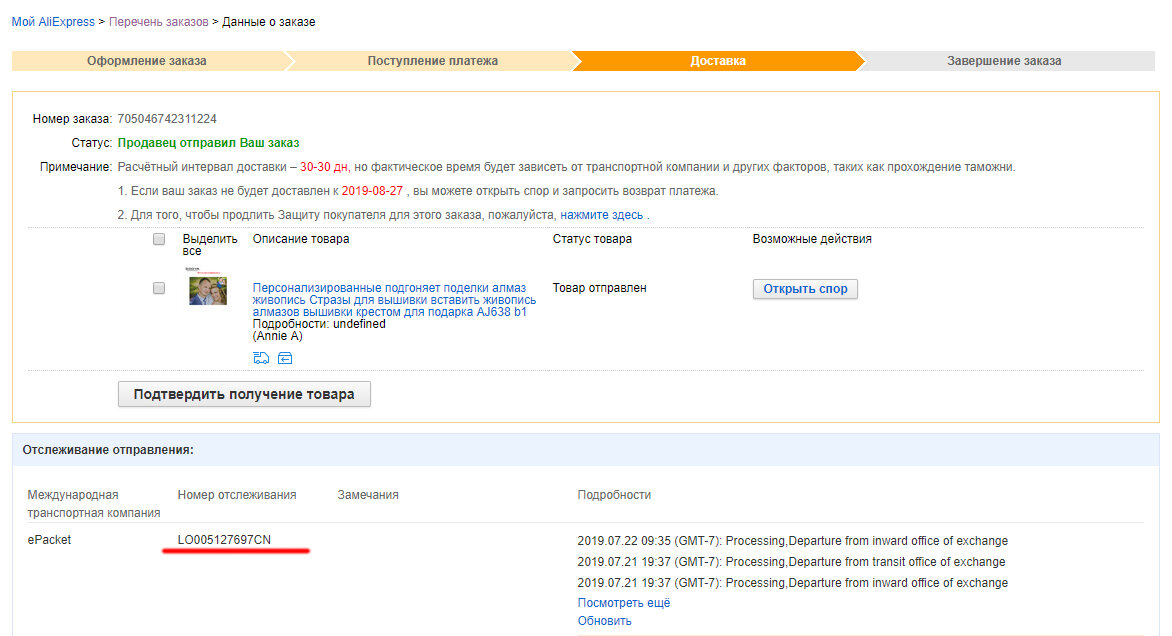1172x636 pixels.
Task: Click the 'Товар отправлен' item status
Action: pos(599,288)
